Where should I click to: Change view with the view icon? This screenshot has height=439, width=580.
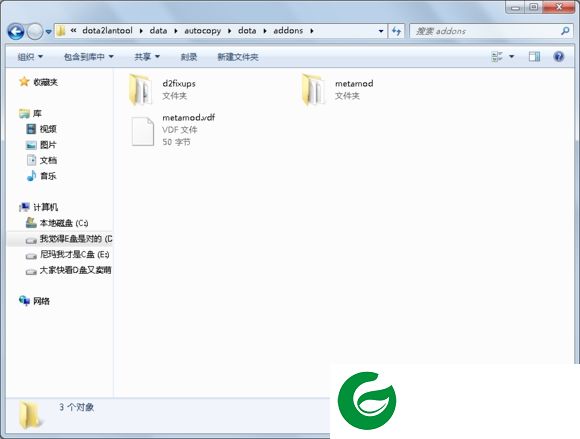[497, 57]
